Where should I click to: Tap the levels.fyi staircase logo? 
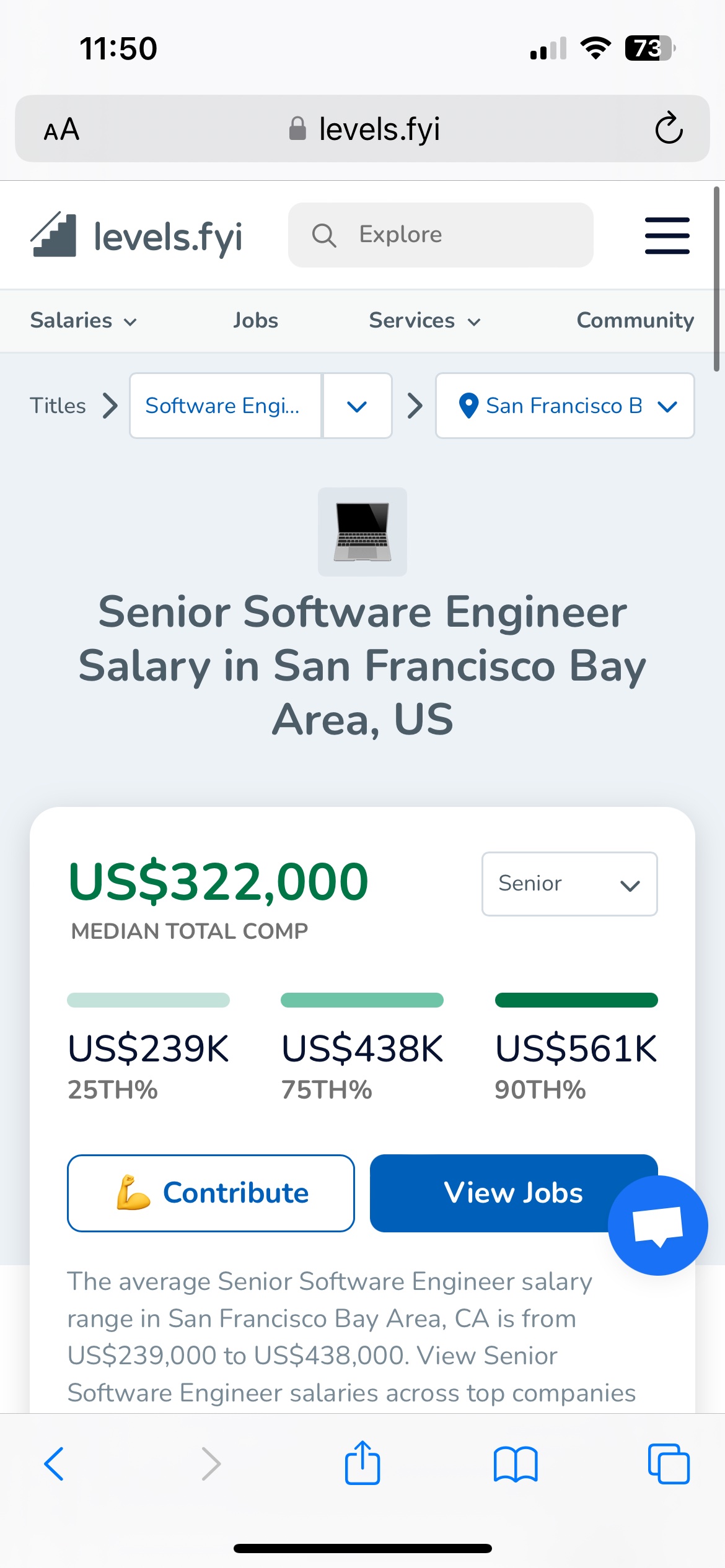click(x=54, y=235)
